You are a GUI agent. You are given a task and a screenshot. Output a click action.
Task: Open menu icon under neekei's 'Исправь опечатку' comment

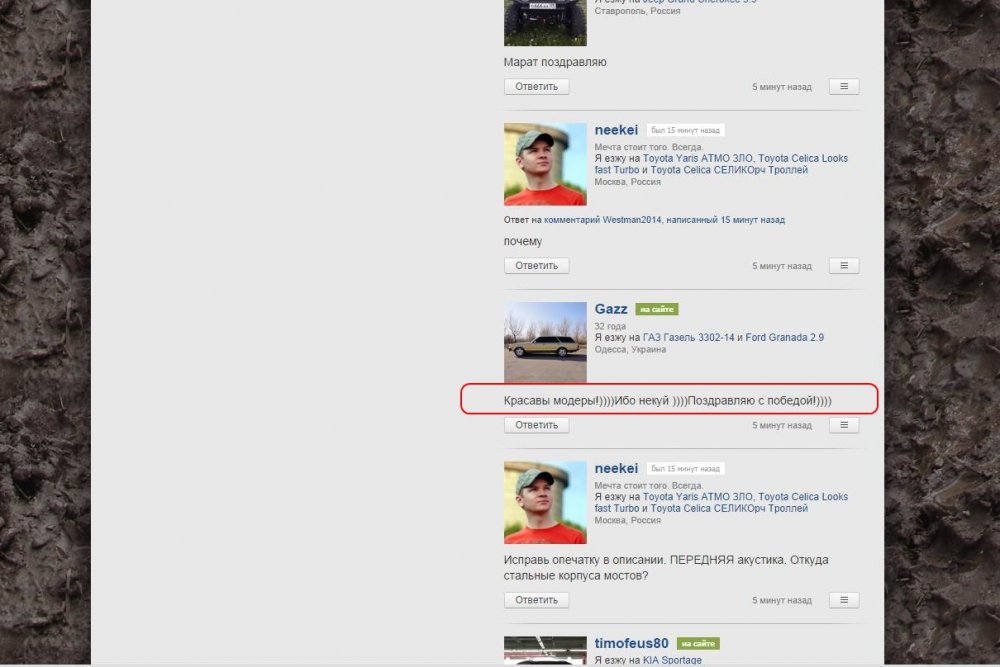point(844,600)
